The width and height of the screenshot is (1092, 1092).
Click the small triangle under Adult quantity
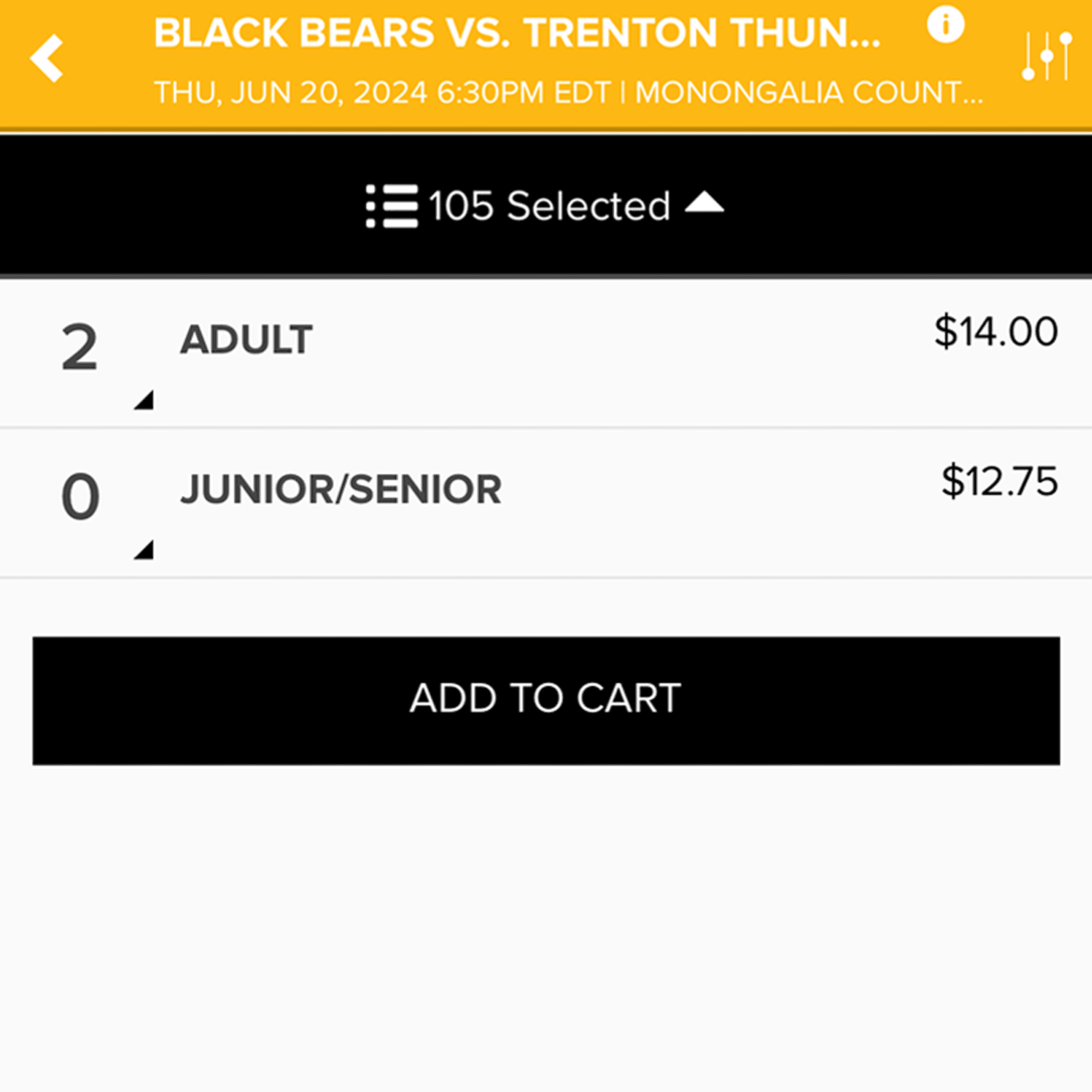coord(145,400)
